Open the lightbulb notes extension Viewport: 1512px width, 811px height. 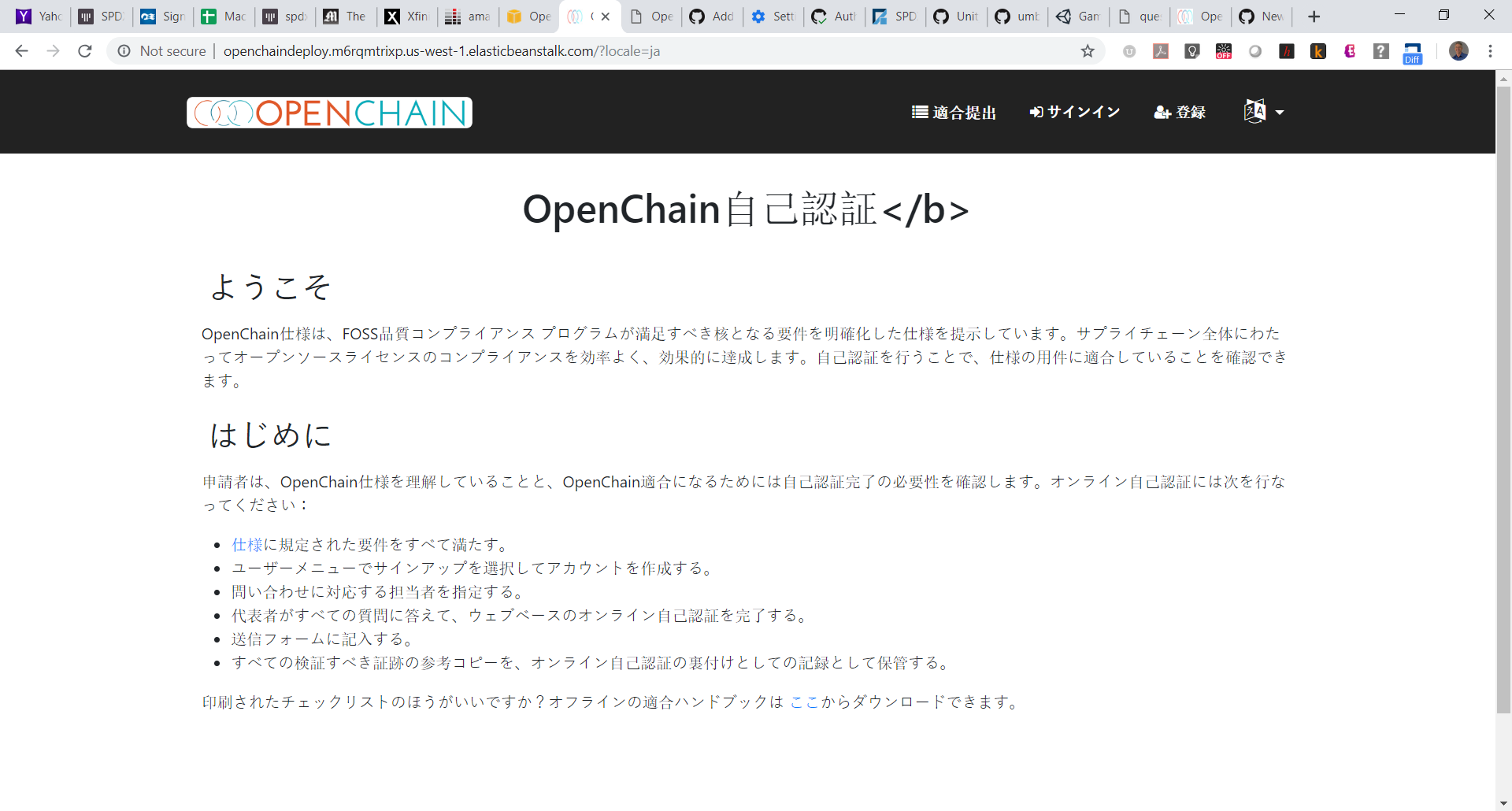coord(1191,51)
